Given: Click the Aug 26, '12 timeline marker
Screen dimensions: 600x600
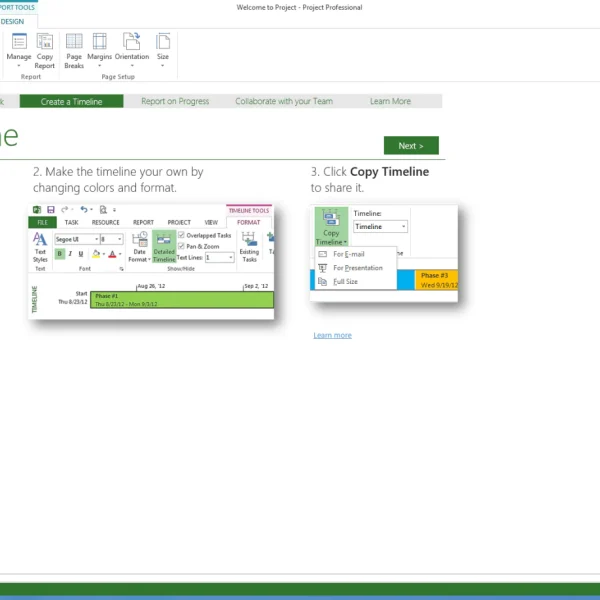Looking at the screenshot, I should coord(151,286).
